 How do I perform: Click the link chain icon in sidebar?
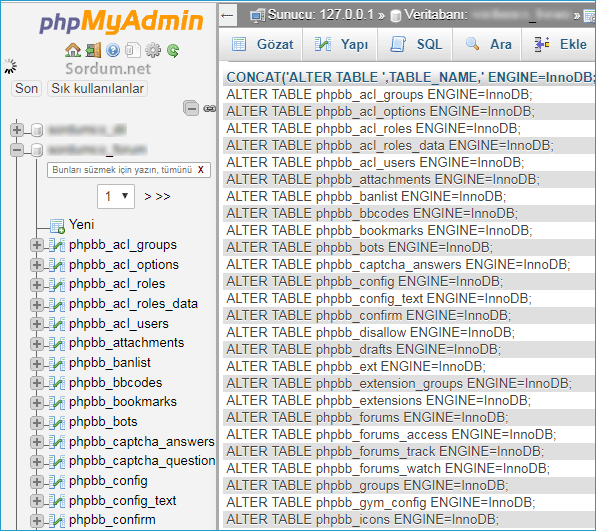coord(209,109)
